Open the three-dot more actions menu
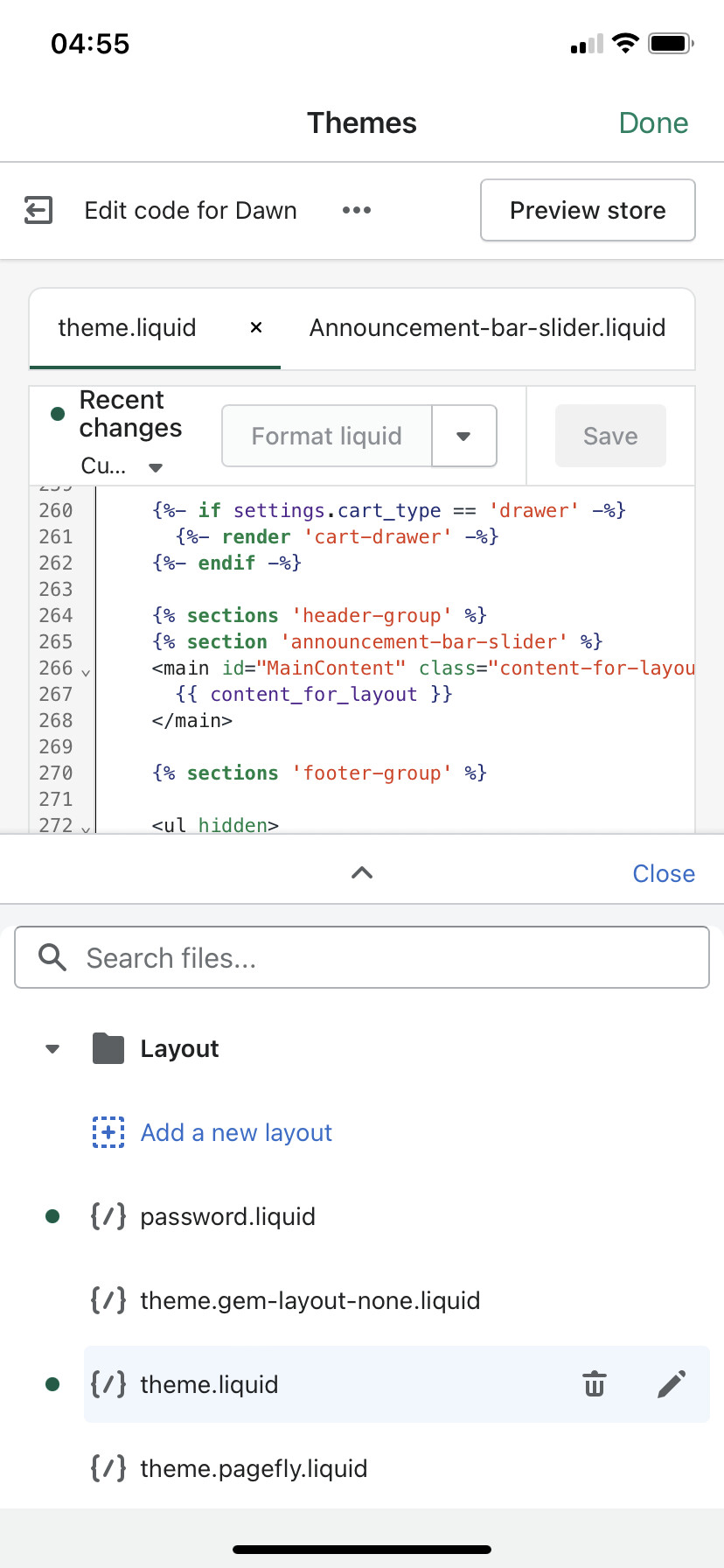This screenshot has width=724, height=1568. click(357, 210)
